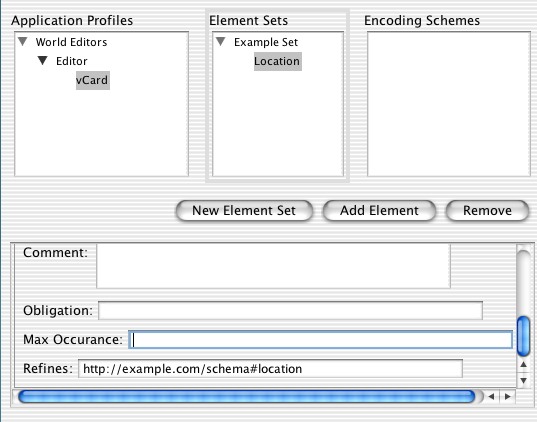Click the horizontal scrollbar right arrow
Screen dimensions: 537x422
(508, 396)
